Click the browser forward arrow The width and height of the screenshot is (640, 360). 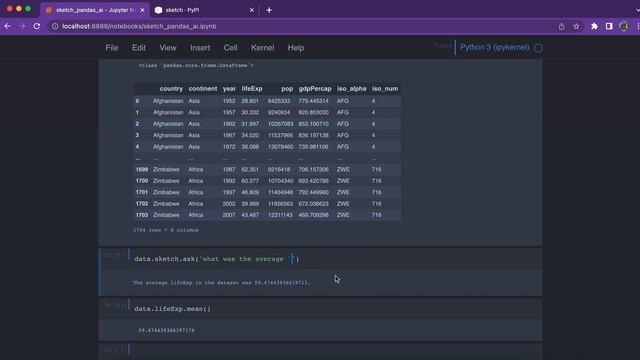point(22,26)
